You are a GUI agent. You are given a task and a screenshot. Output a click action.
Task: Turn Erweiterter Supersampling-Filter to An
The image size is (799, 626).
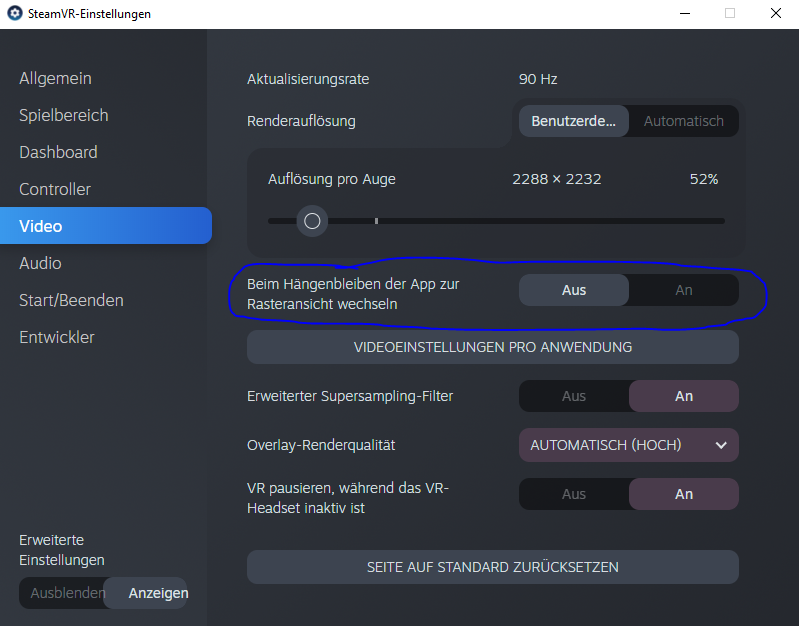(x=684, y=396)
